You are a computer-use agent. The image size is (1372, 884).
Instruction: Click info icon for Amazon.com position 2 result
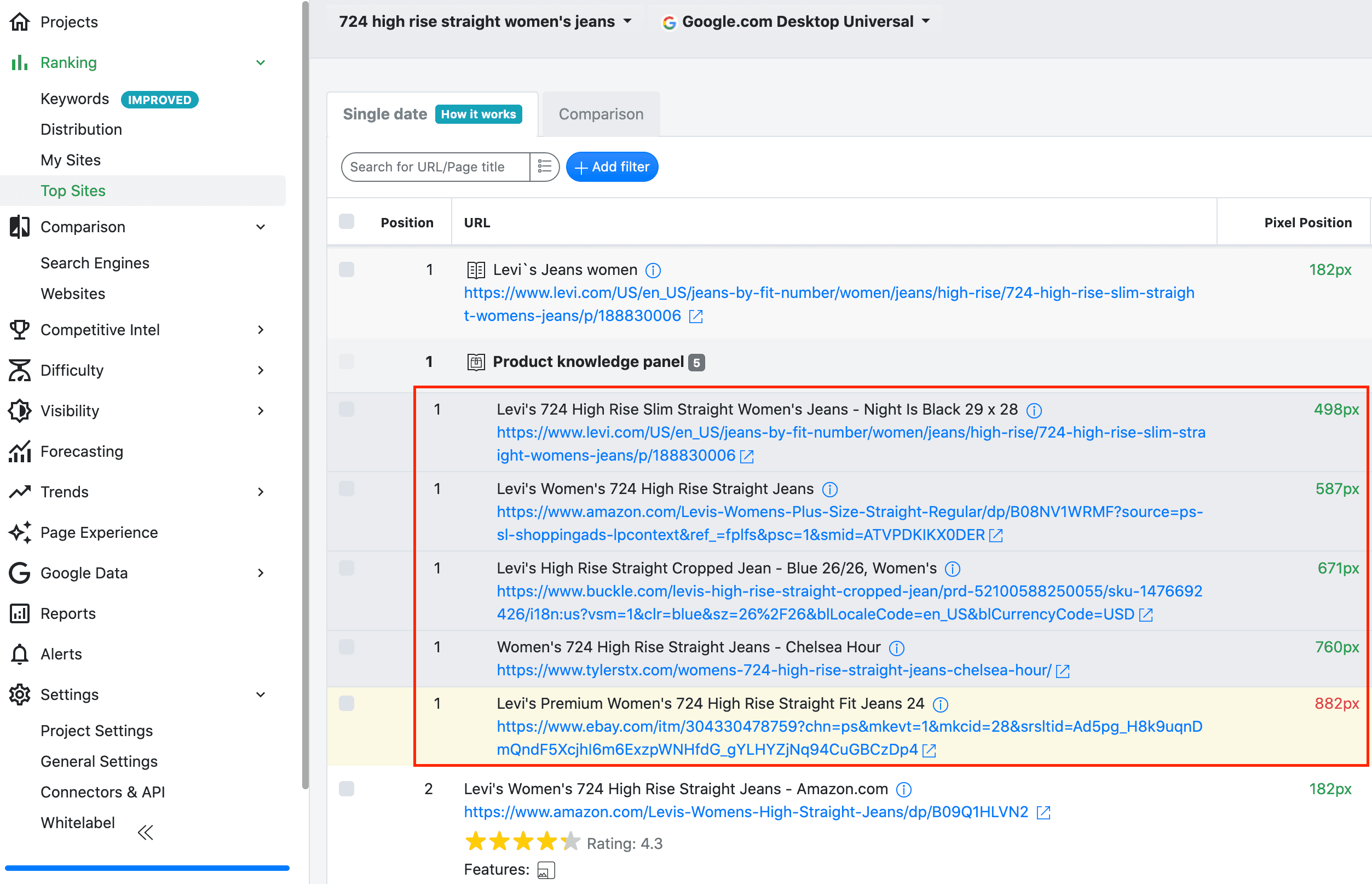click(904, 789)
